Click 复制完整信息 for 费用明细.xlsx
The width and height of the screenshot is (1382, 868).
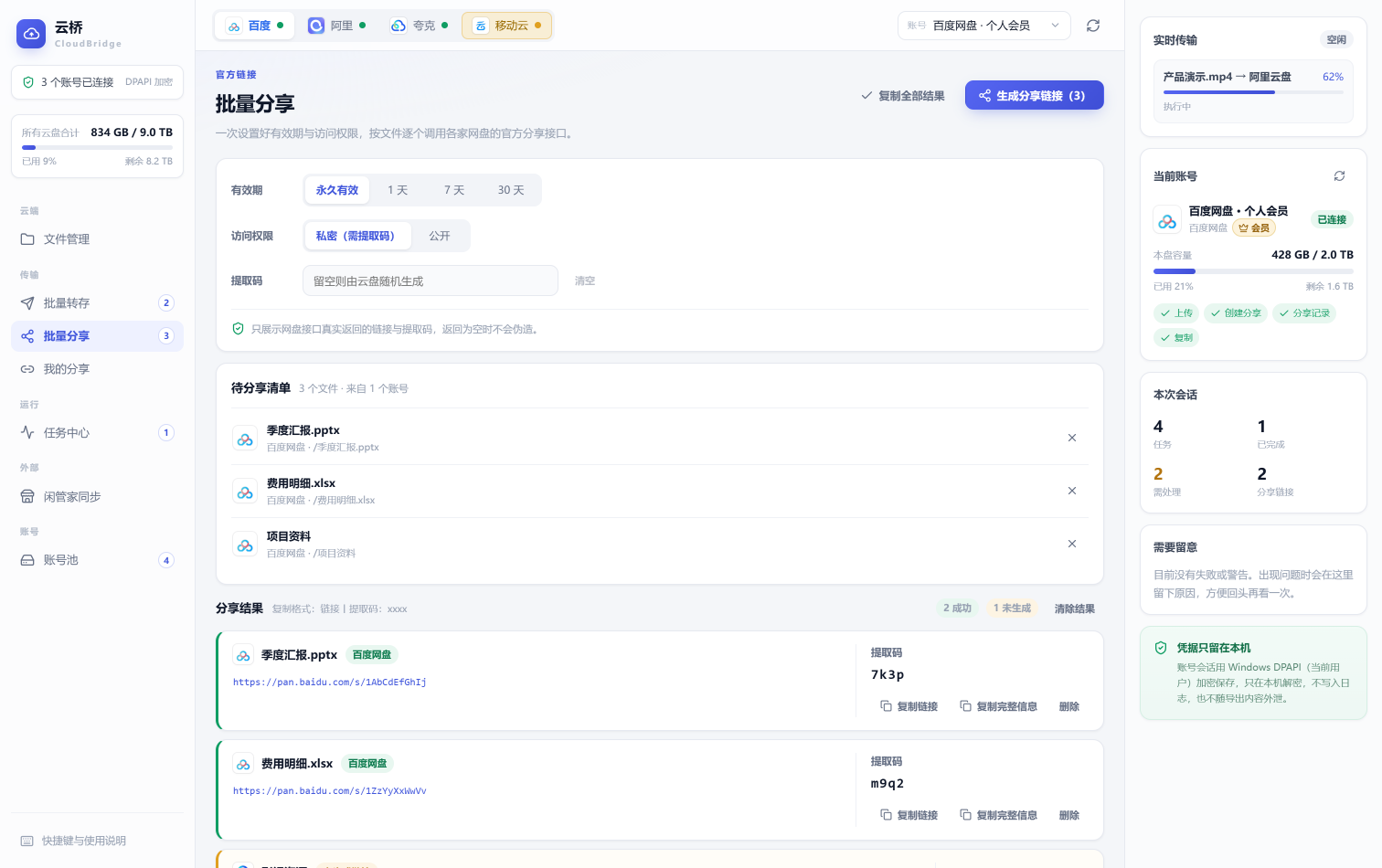point(999,815)
